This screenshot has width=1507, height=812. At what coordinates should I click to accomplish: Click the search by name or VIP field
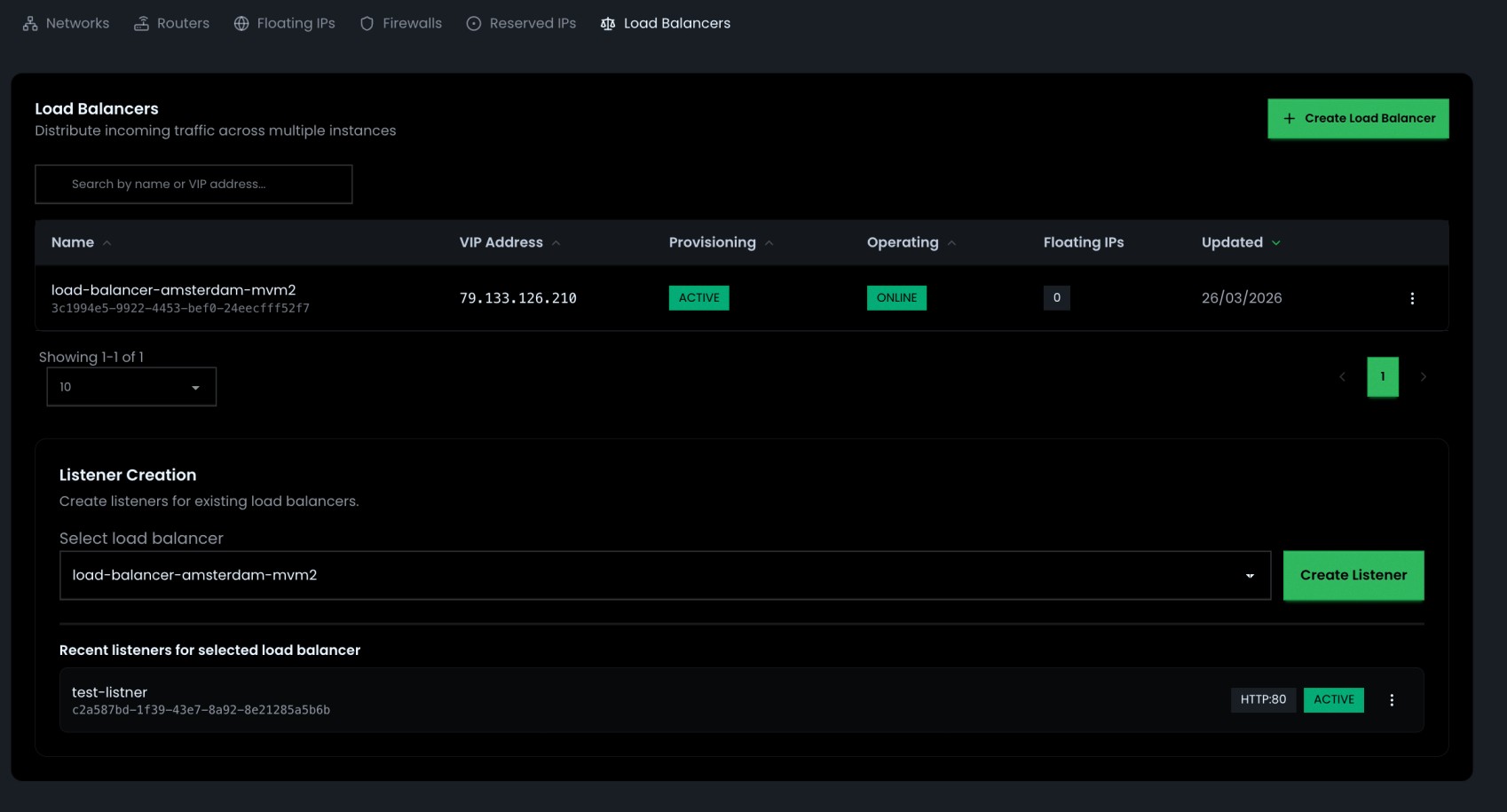[x=193, y=184]
